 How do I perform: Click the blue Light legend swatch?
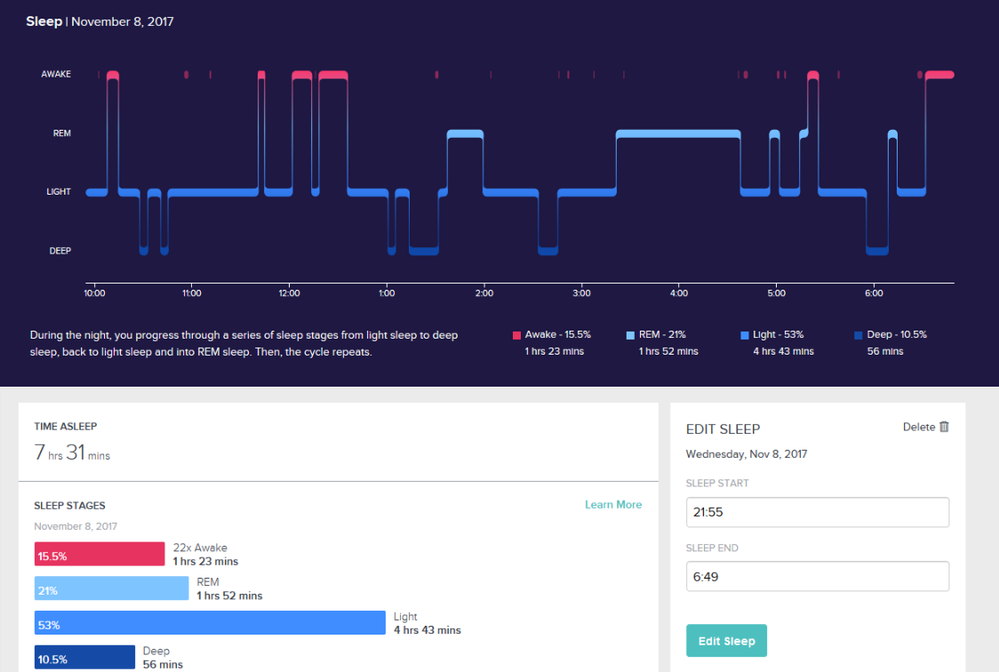[x=745, y=336]
